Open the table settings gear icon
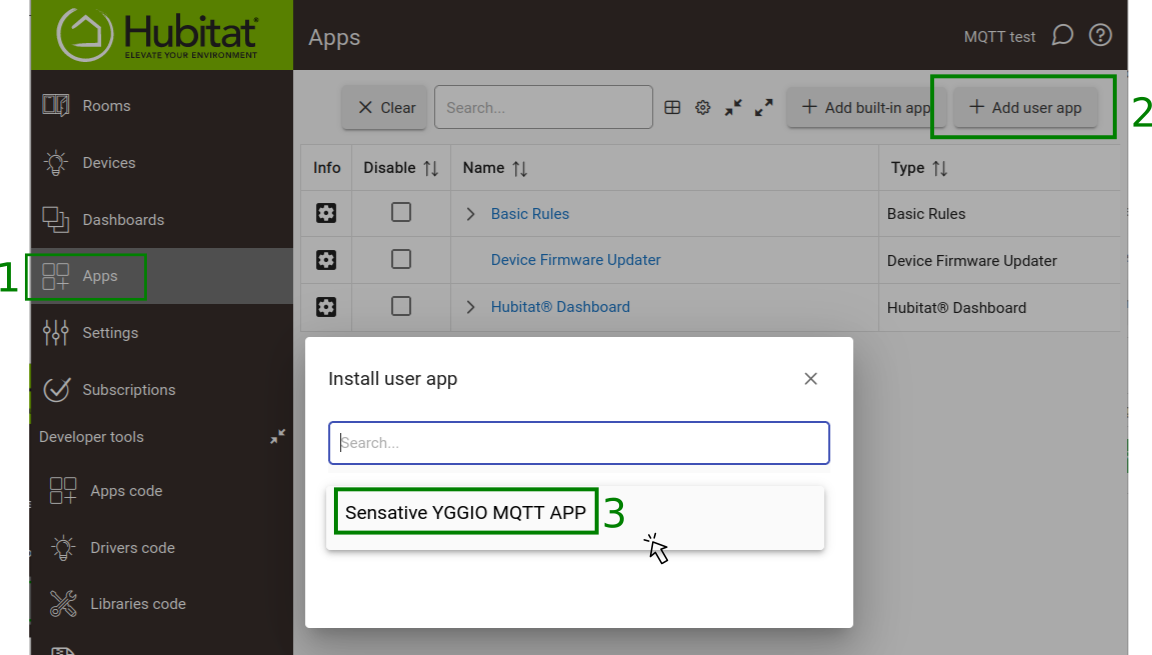 pos(703,107)
